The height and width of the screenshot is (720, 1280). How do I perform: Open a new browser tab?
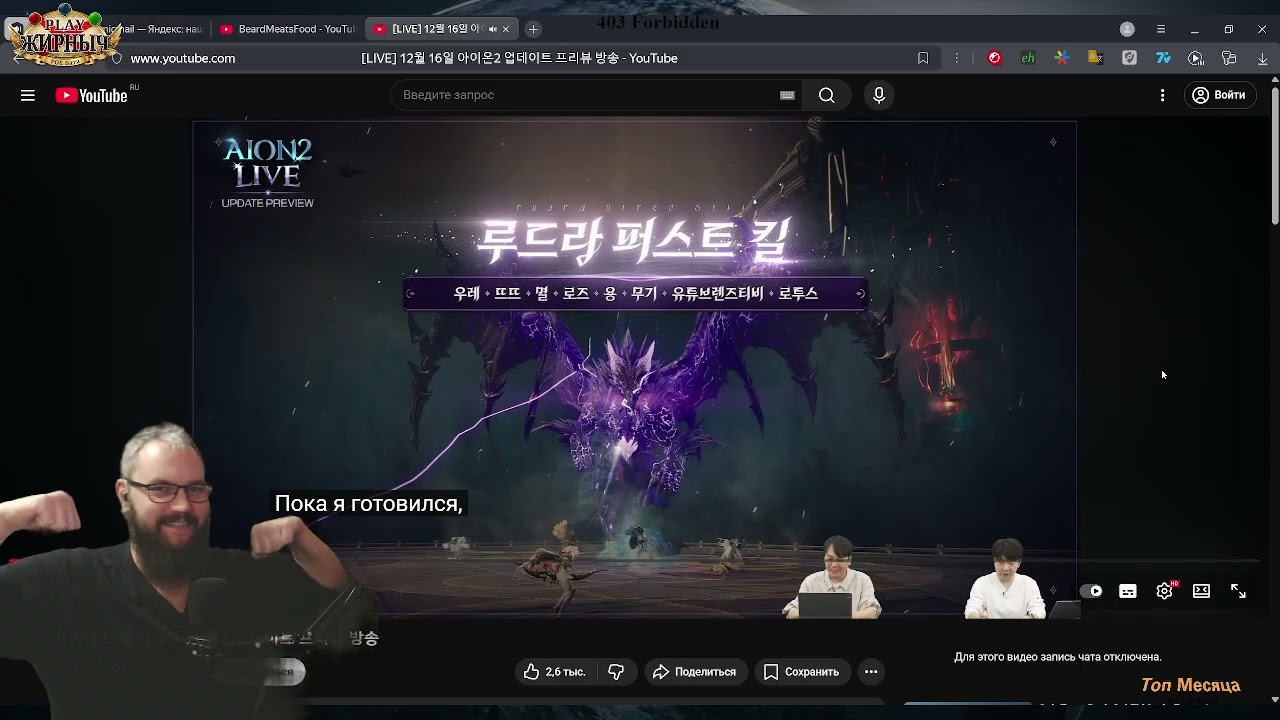pos(533,29)
